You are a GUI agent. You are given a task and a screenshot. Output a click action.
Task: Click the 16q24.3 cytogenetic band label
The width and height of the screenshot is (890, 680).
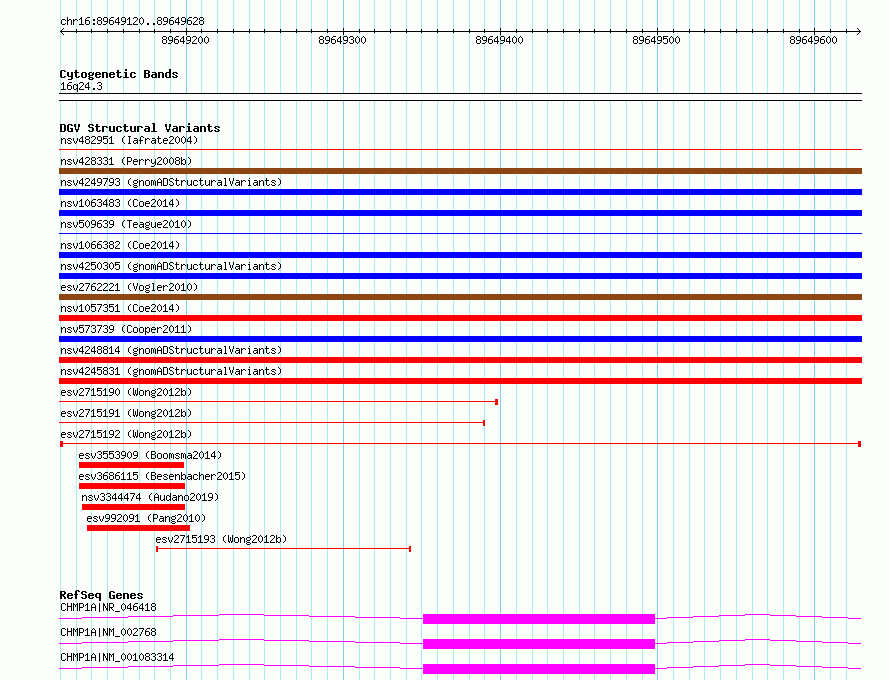point(81,86)
